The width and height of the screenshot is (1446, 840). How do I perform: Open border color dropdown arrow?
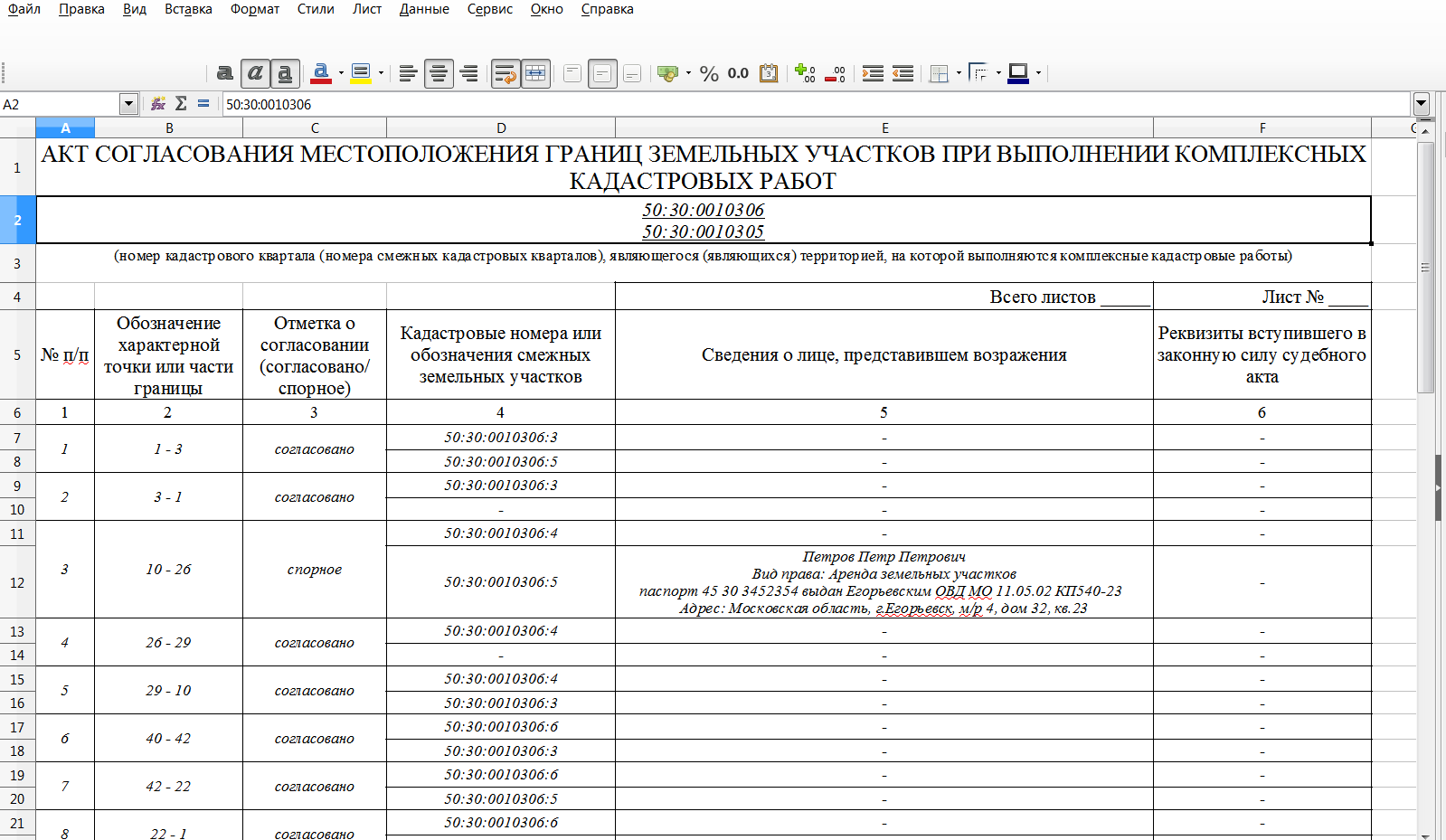click(x=1038, y=73)
